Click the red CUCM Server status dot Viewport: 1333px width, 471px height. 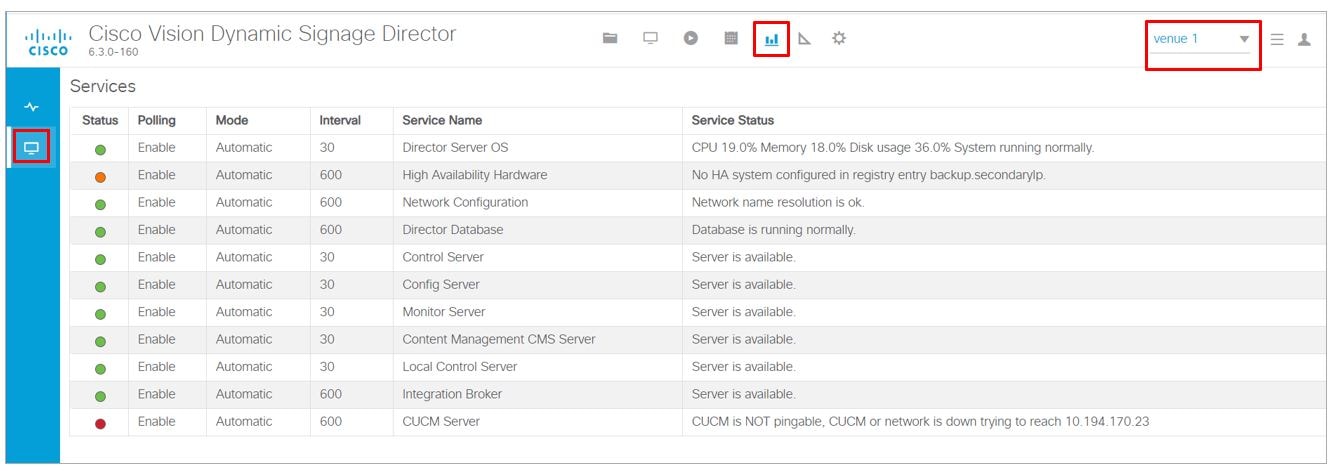(100, 423)
